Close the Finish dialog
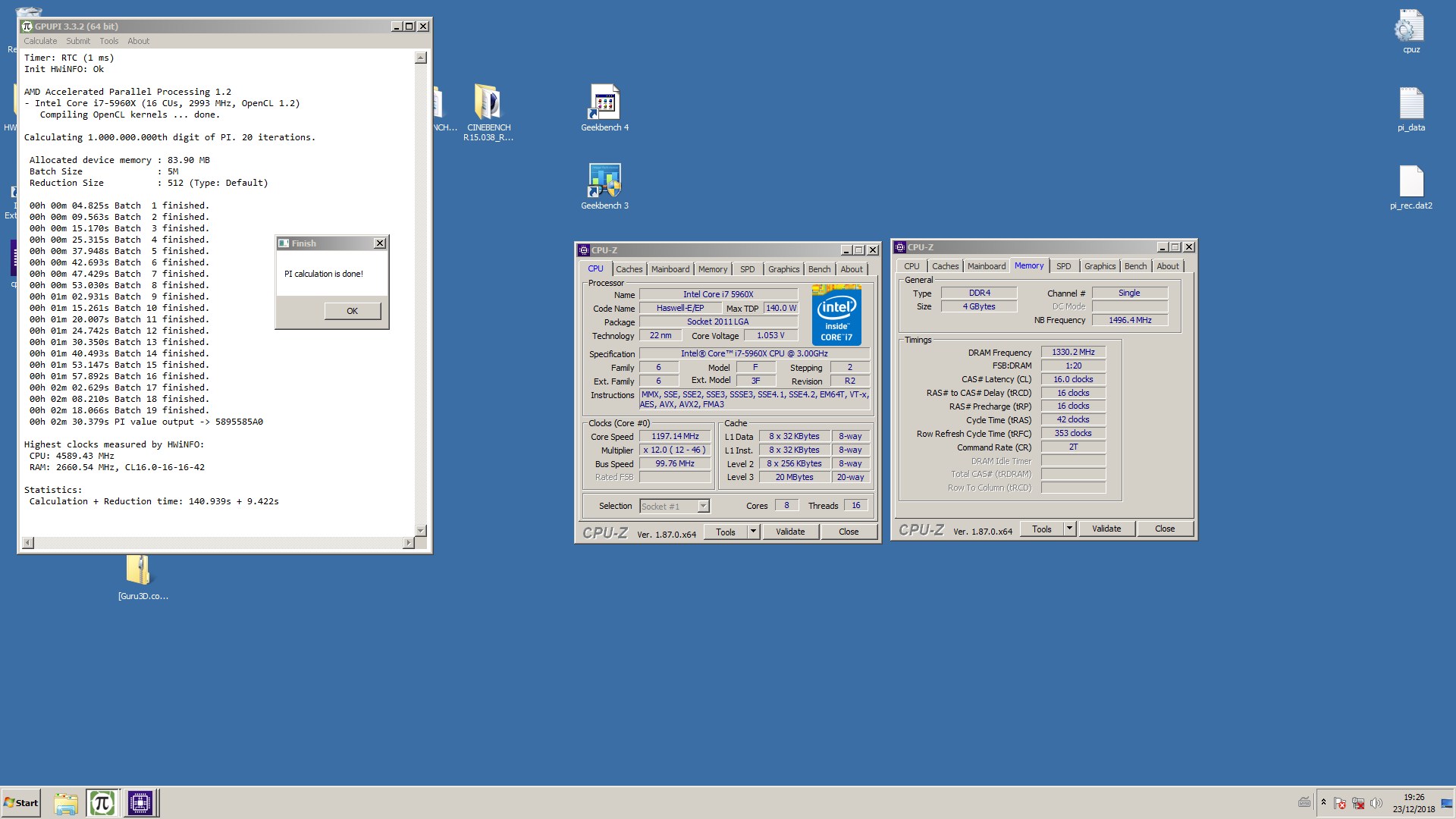 tap(380, 243)
